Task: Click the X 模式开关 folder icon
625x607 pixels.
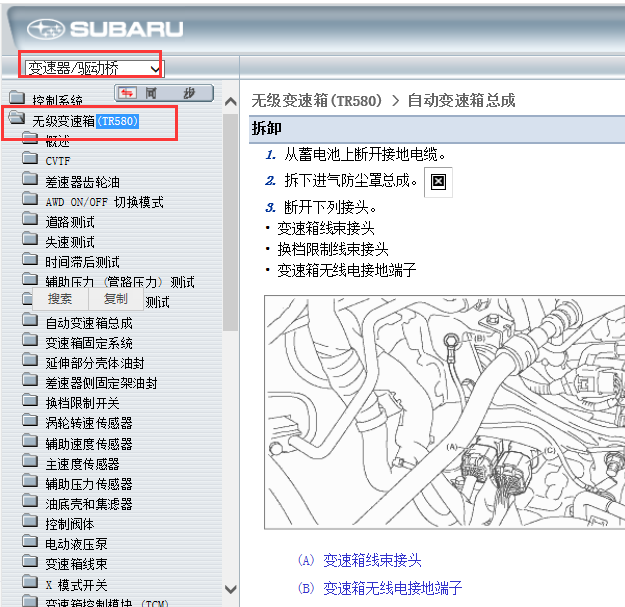Action: point(30,581)
